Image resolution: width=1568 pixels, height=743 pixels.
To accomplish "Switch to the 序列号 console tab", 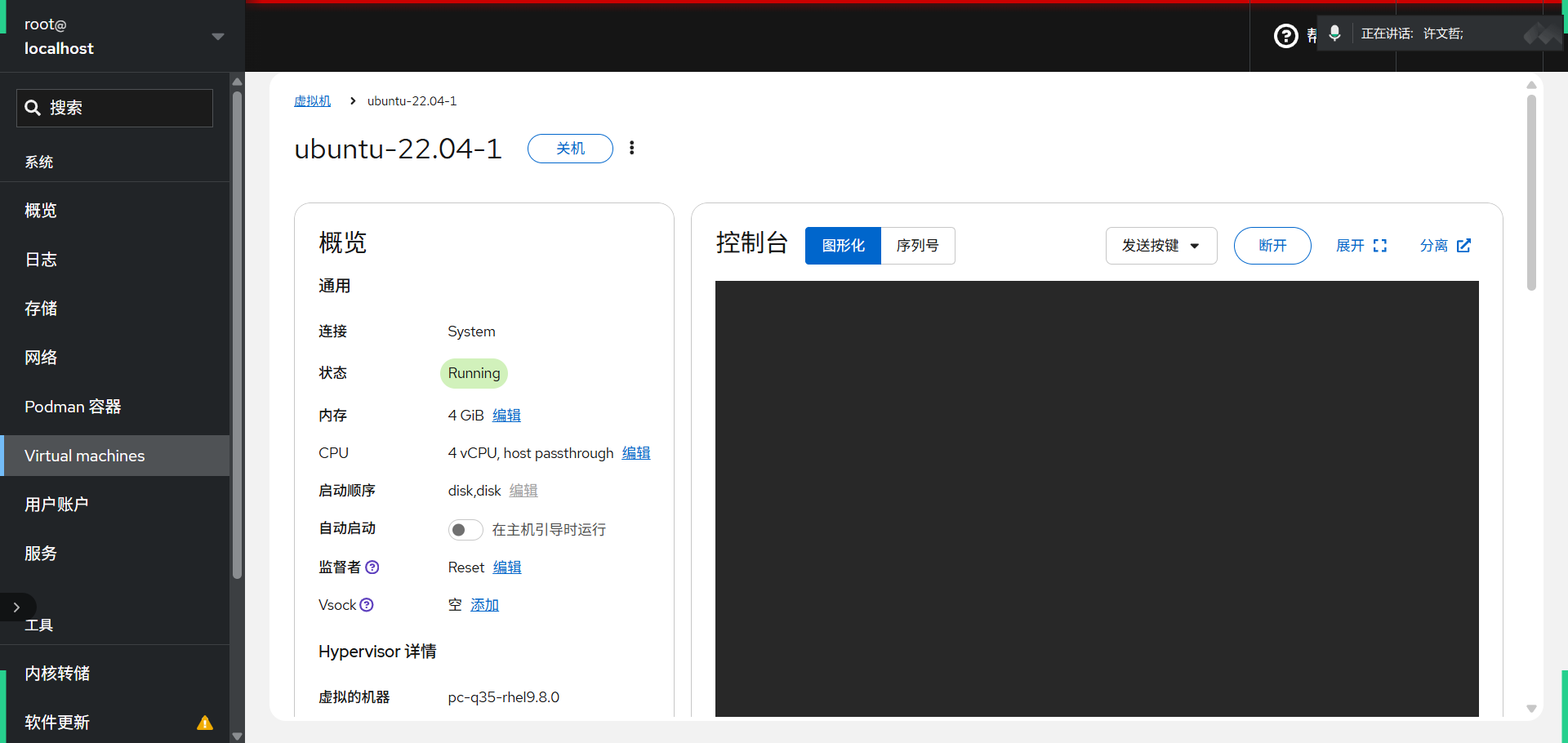I will coord(918,246).
